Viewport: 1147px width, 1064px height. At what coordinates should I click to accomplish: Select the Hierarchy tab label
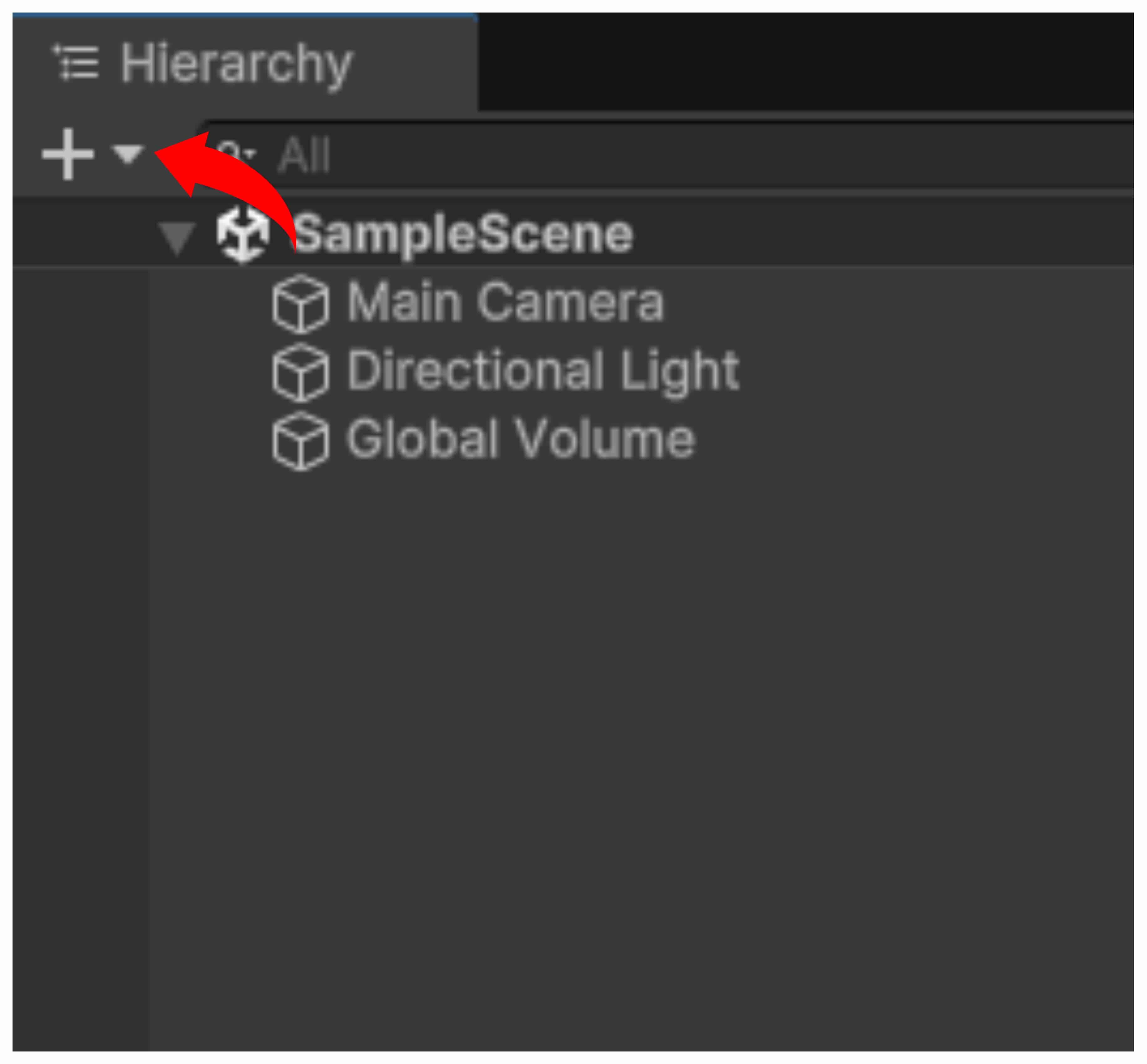(236, 63)
